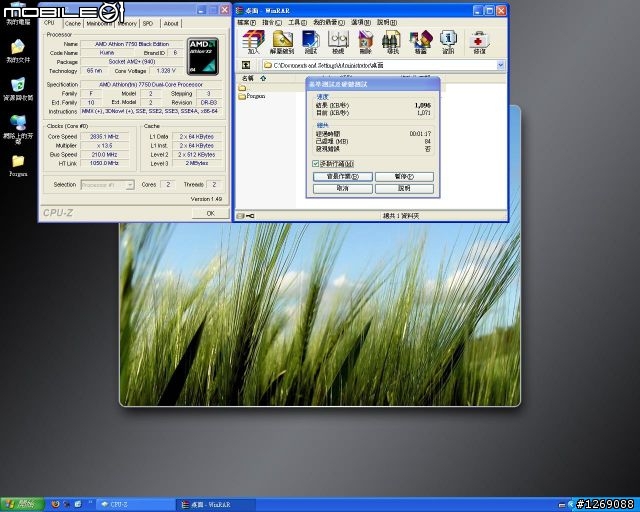Click the 暫停 (Pause) button in benchmark dialog
This screenshot has height=512, width=640.
coord(404,177)
